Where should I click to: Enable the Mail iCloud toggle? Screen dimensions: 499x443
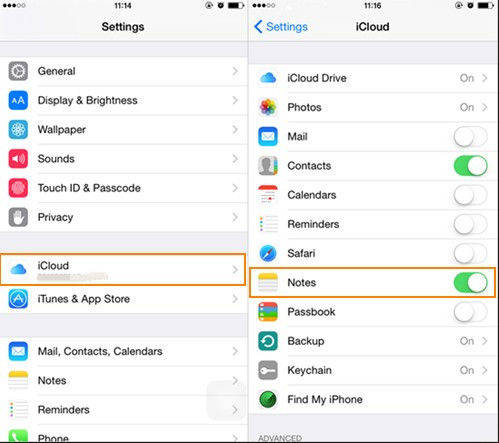point(470,136)
